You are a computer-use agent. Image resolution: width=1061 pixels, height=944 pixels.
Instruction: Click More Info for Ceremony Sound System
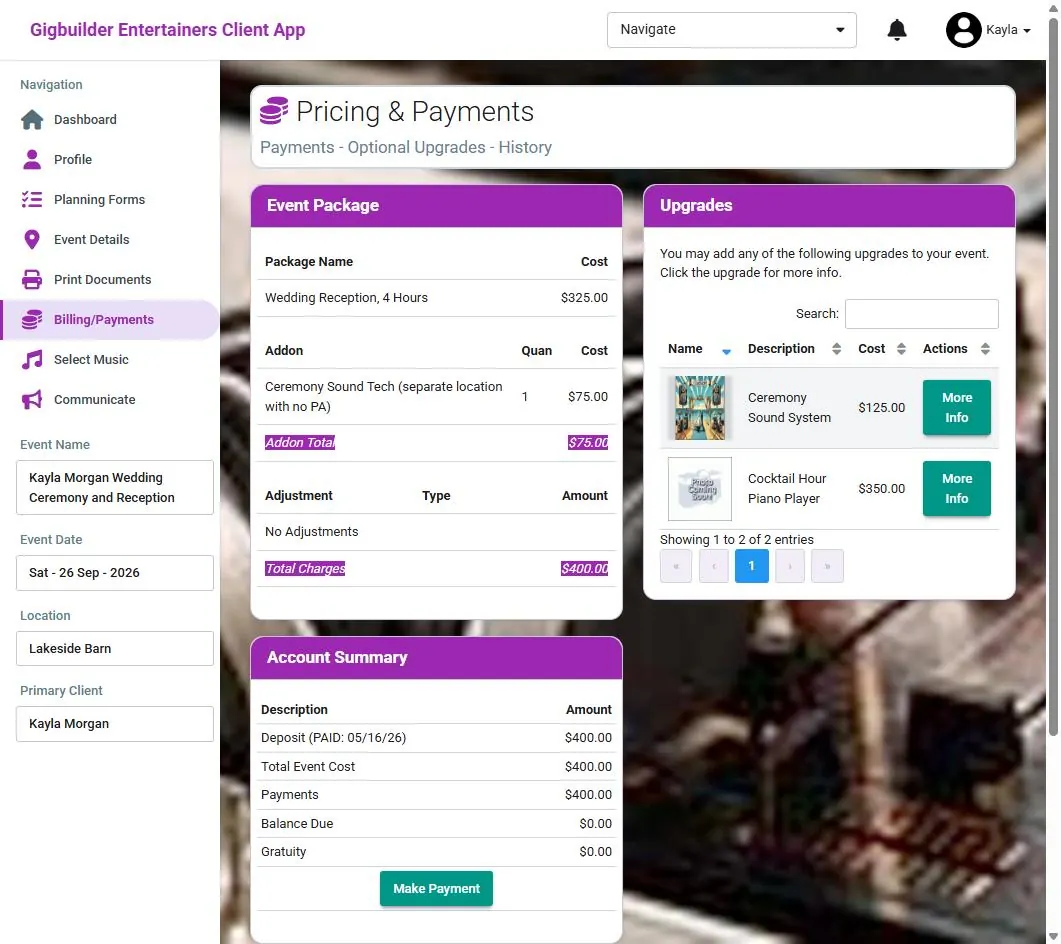(x=956, y=407)
